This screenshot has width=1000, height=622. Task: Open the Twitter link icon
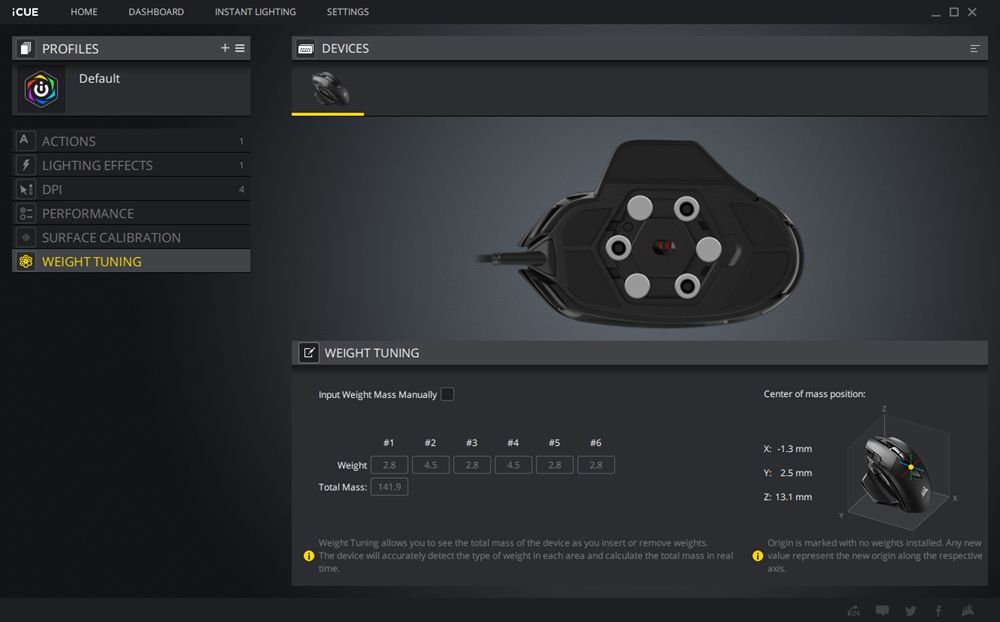tap(911, 611)
